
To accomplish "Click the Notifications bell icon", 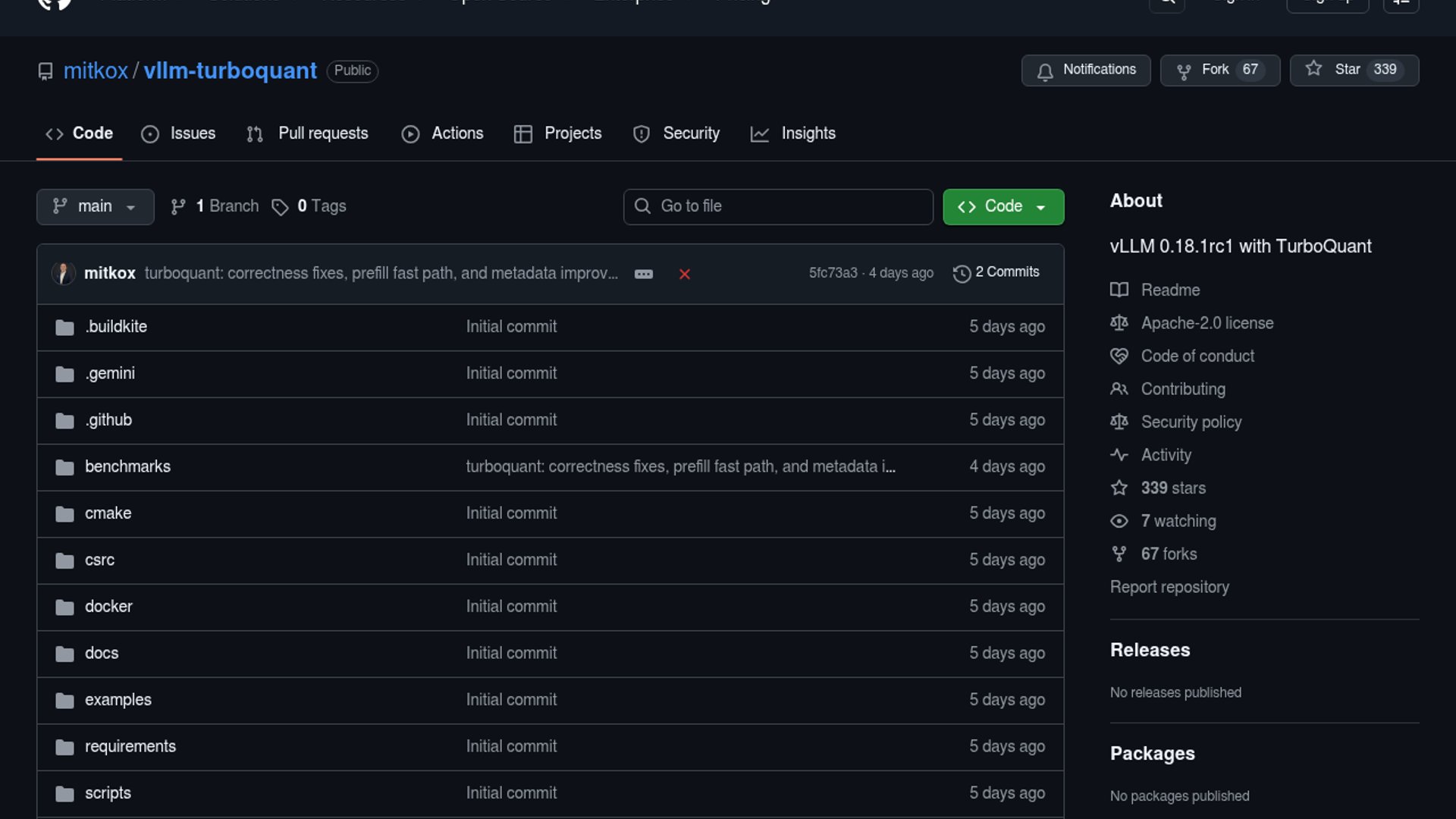I will click(x=1045, y=71).
